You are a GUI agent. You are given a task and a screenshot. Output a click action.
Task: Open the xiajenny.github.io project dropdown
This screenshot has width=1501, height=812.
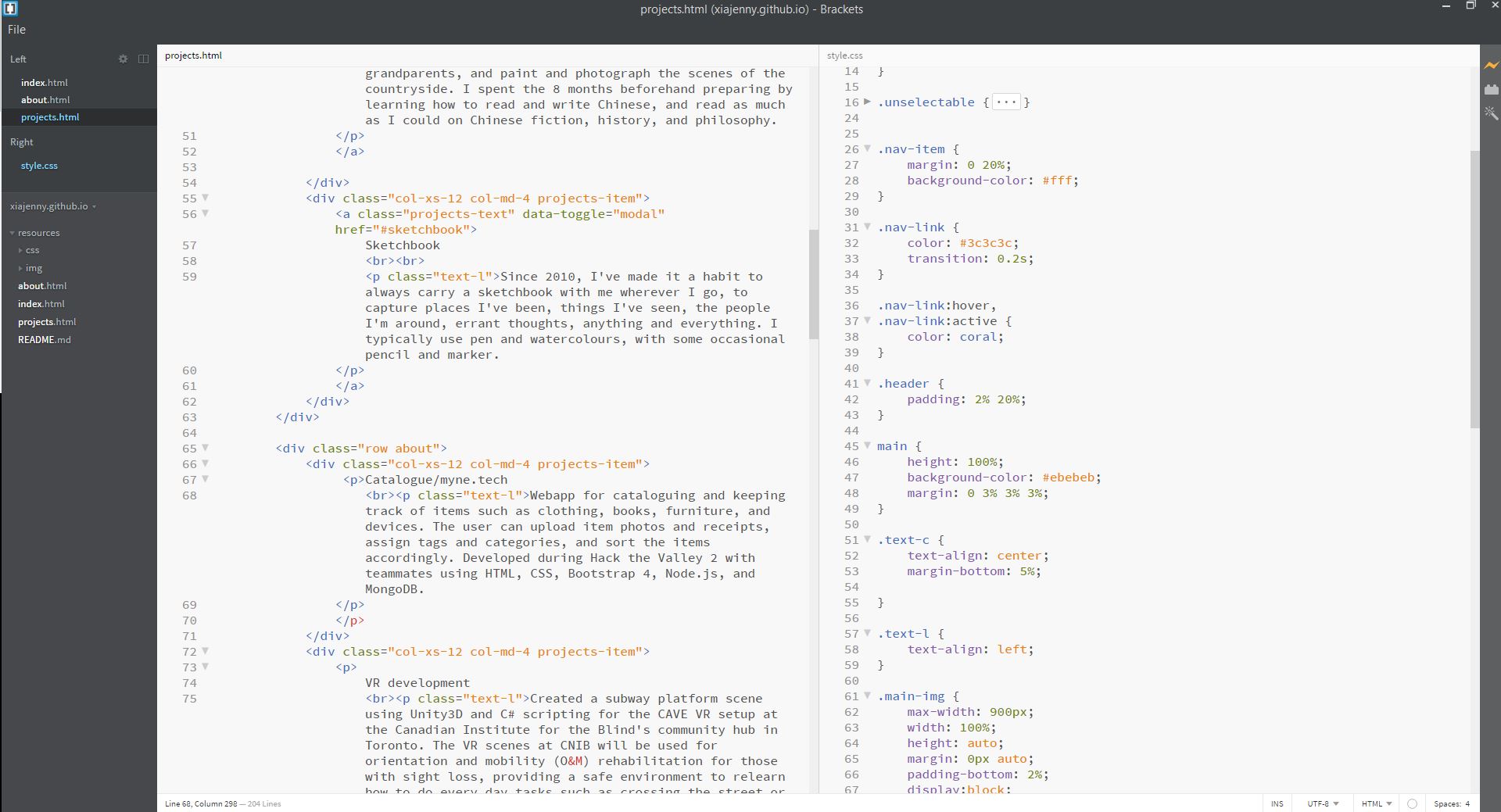coord(52,206)
